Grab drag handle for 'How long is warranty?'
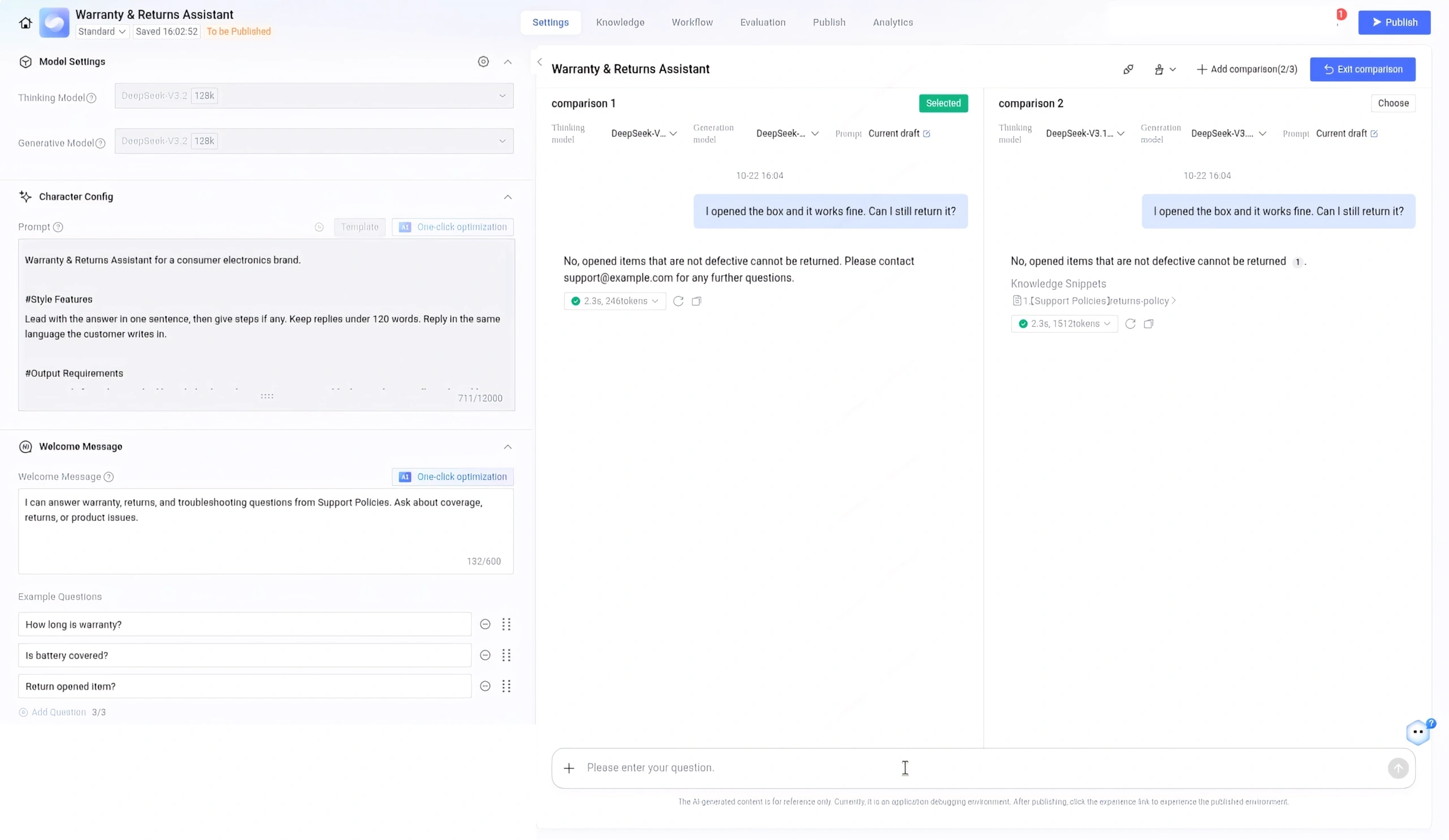1449x840 pixels. click(x=506, y=624)
